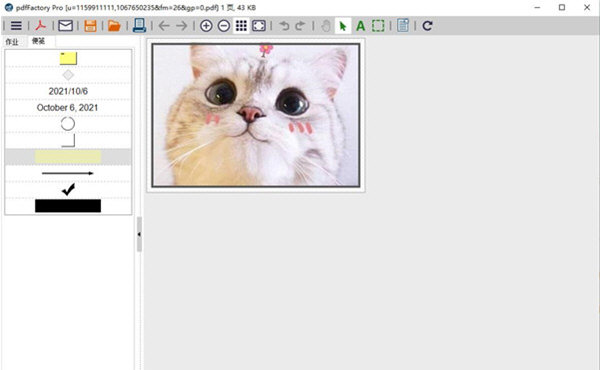600x370 pixels.
Task: Activate the dashed rectangle crop tool
Action: pos(378,26)
